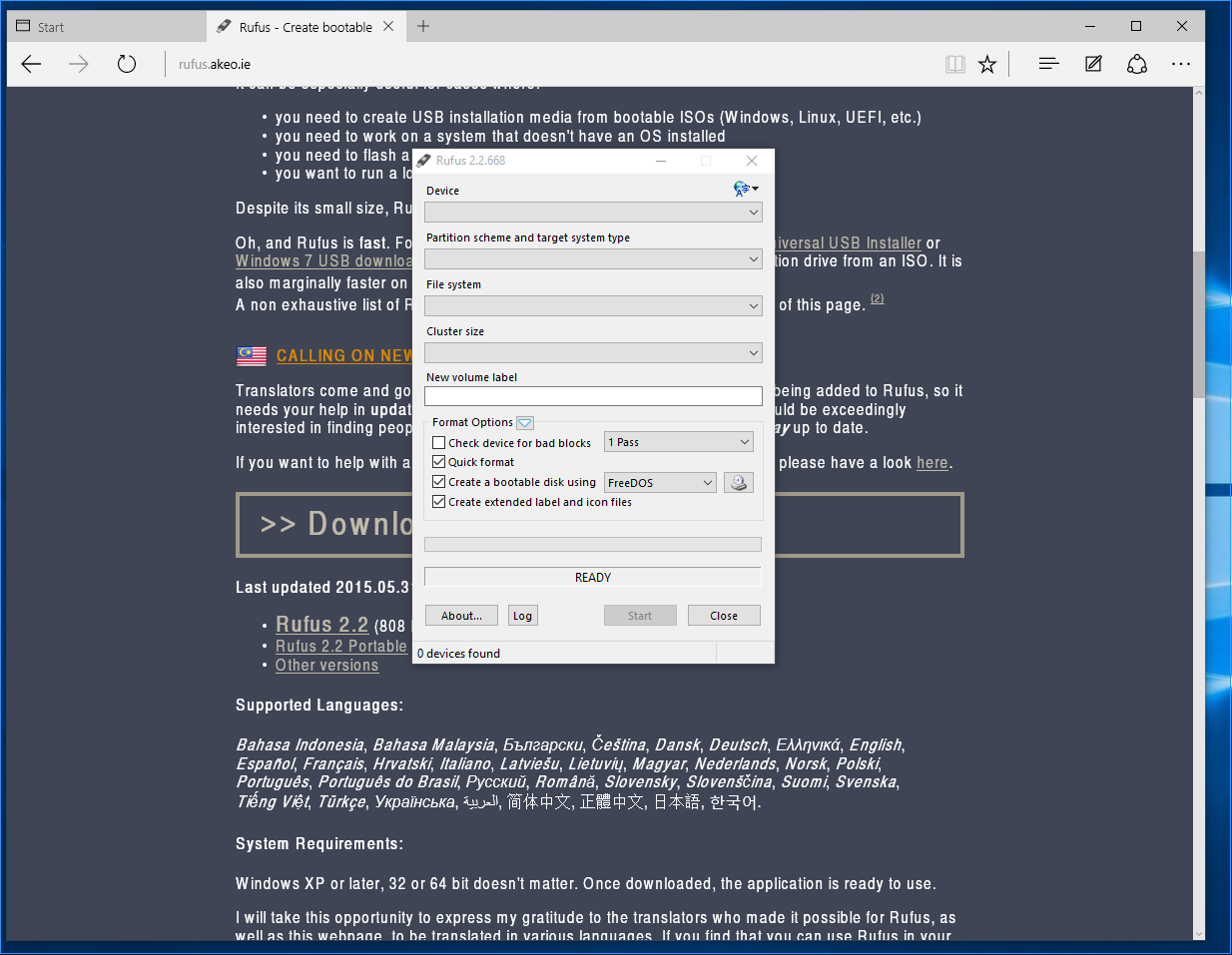The width and height of the screenshot is (1232, 955).
Task: Expand the Cluster size dropdown
Action: point(593,353)
